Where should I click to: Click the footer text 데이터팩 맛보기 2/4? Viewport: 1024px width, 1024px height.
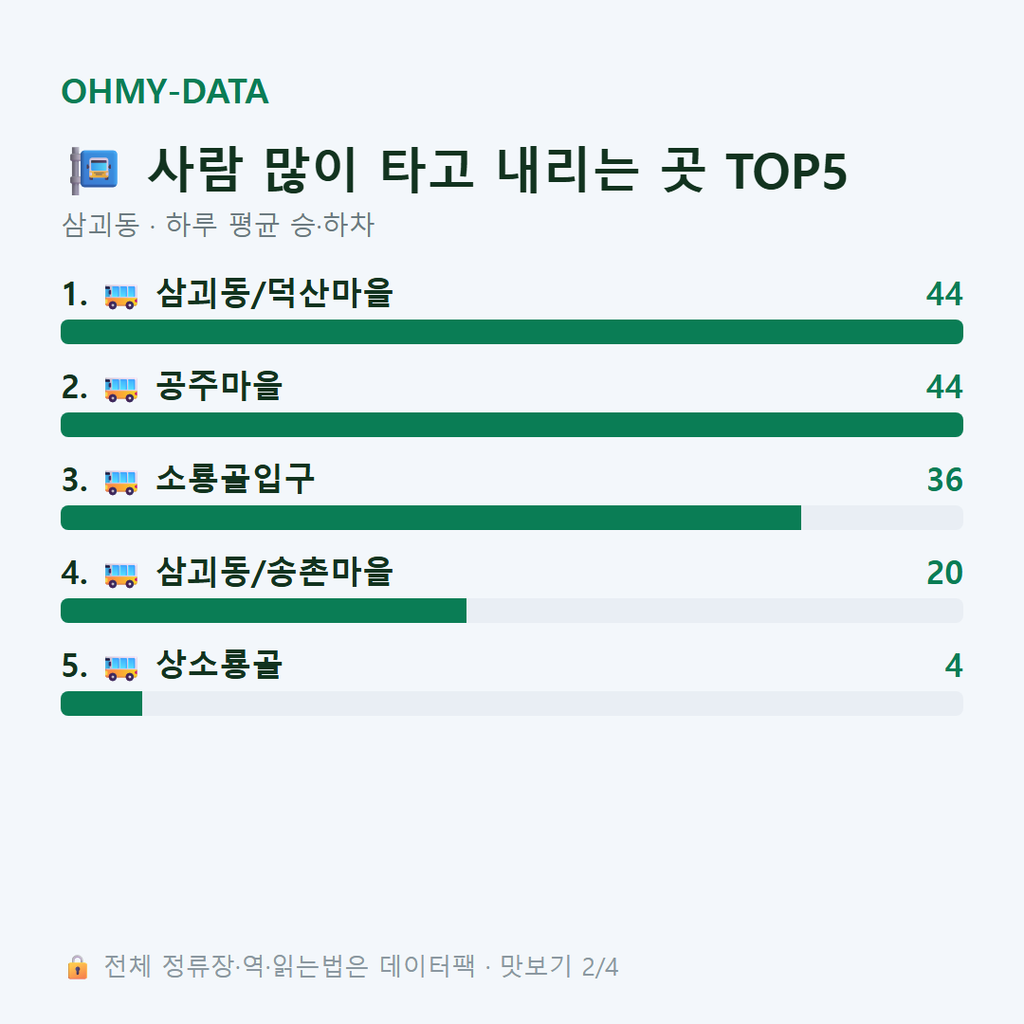pyautogui.click(x=499, y=967)
